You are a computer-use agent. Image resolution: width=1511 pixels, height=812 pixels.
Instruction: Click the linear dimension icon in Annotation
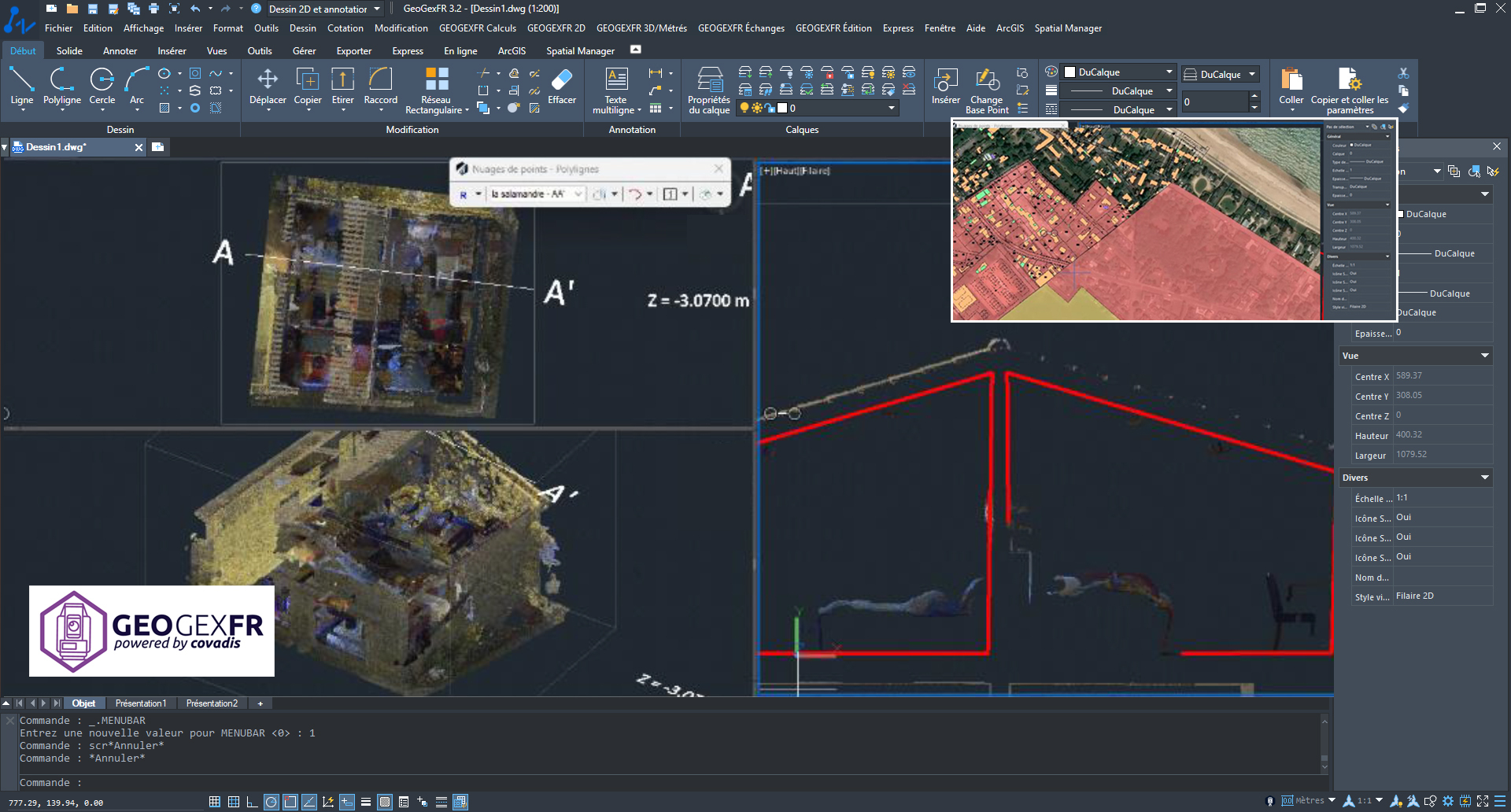(x=655, y=73)
